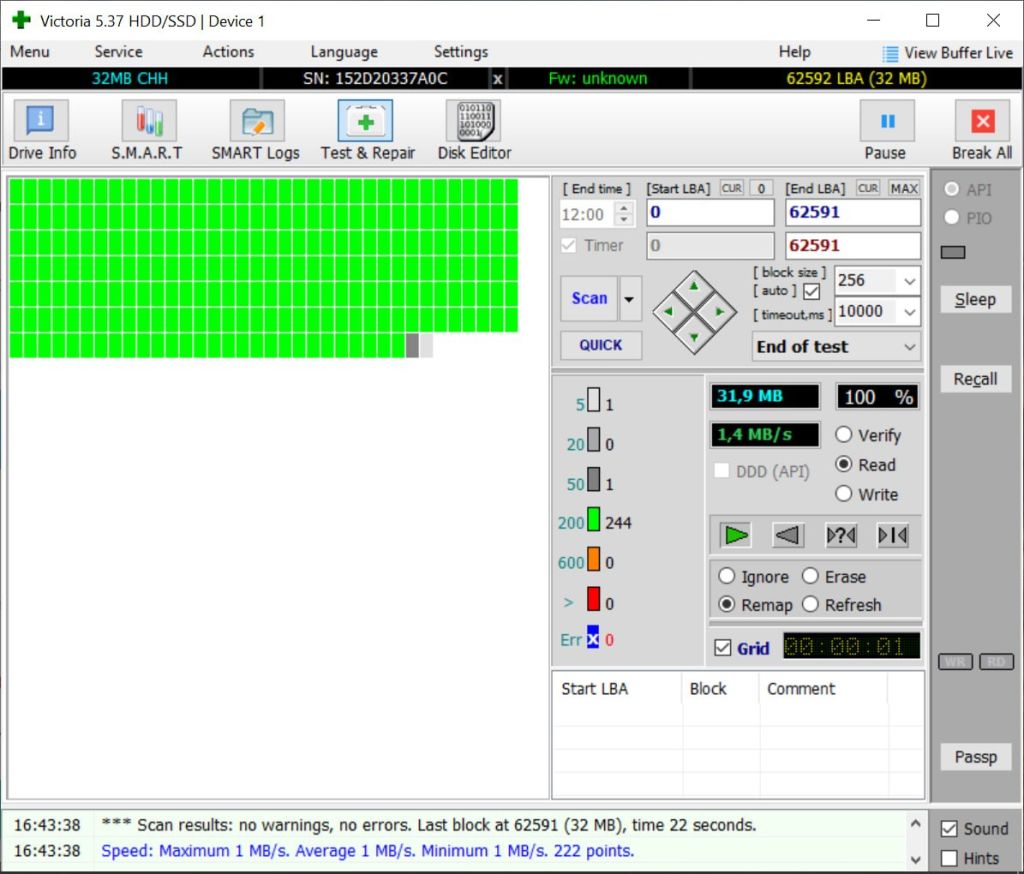Click the reverse scan arrow button
The width and height of the screenshot is (1024, 874).
pyautogui.click(x=788, y=536)
